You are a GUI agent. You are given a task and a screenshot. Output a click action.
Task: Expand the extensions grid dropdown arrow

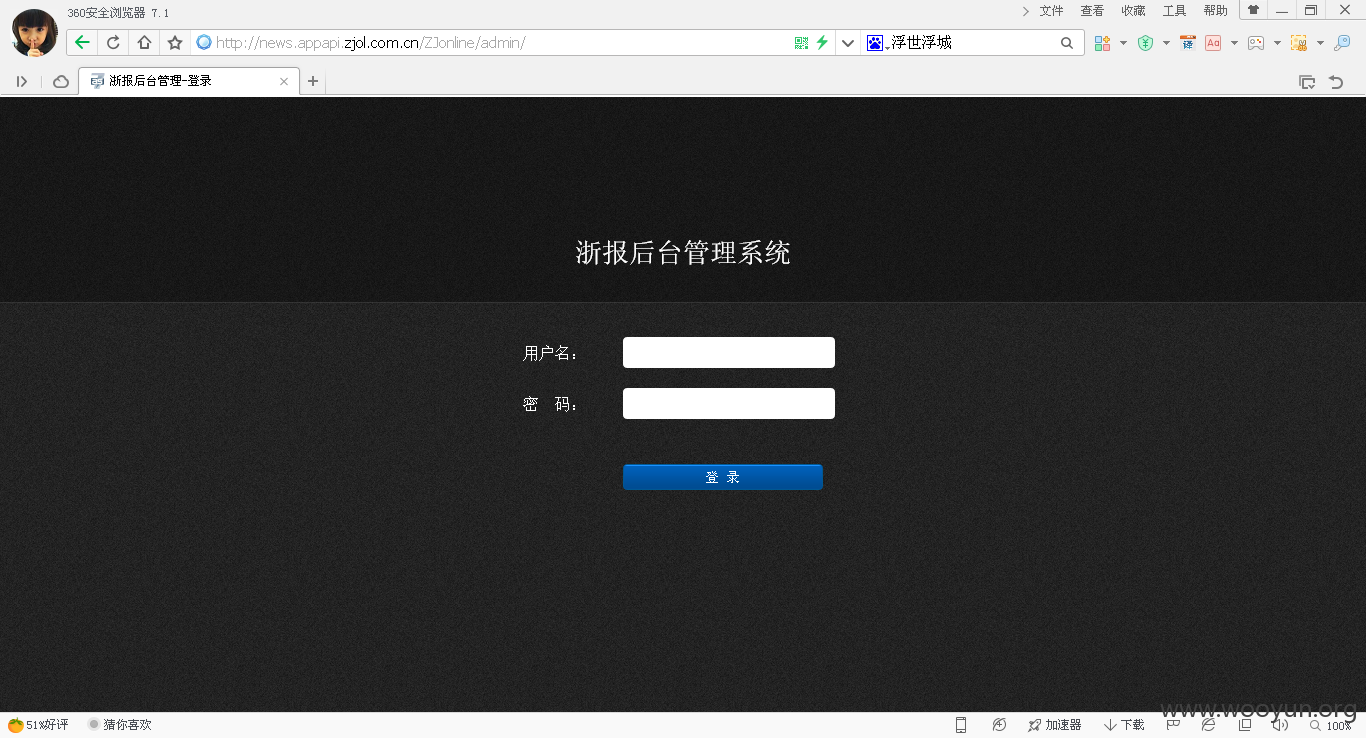[x=1123, y=43]
